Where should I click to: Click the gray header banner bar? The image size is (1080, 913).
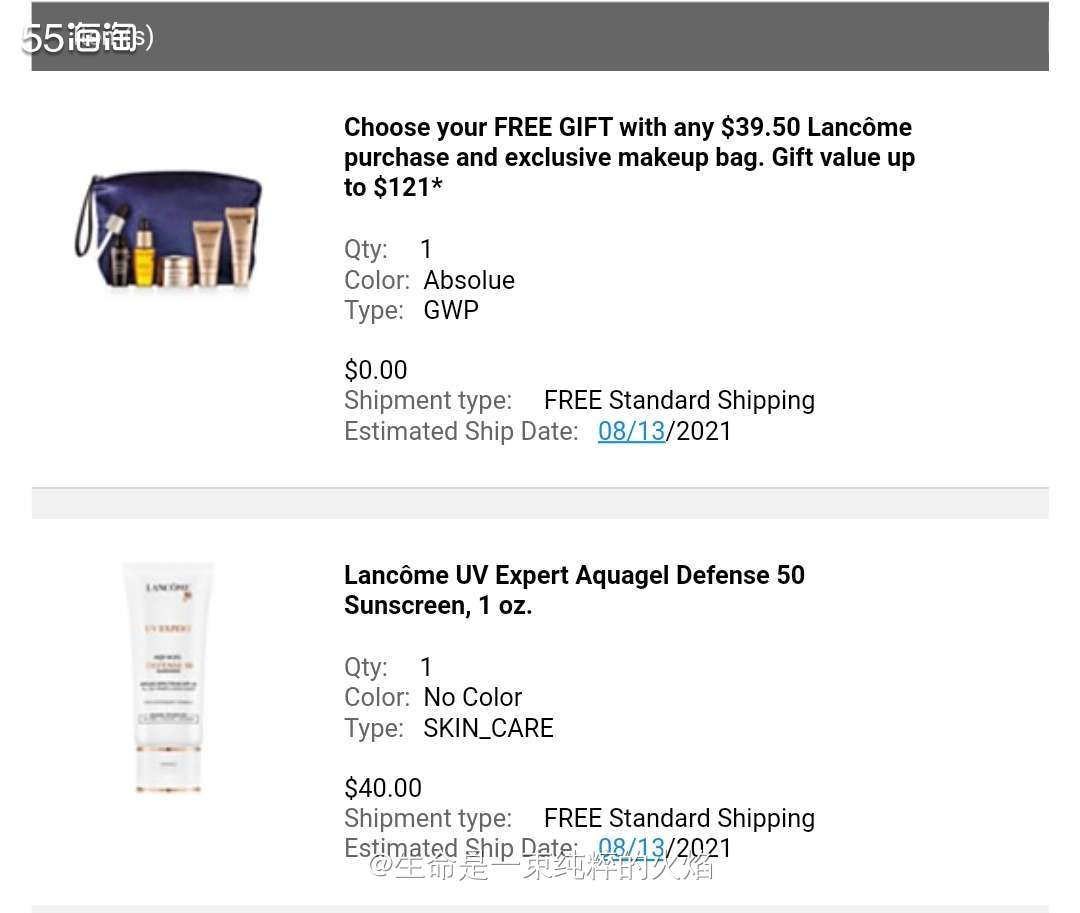click(540, 36)
